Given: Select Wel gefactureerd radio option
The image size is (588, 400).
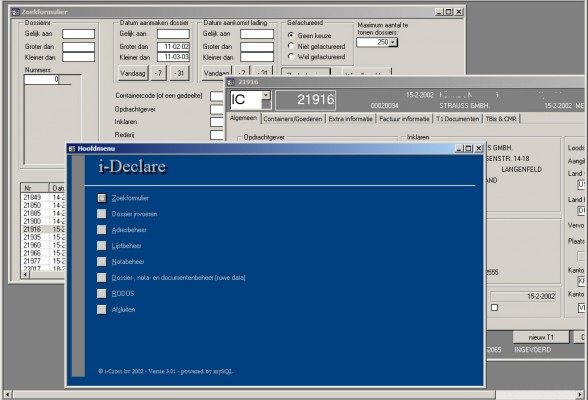Looking at the screenshot, I should coord(291,56).
